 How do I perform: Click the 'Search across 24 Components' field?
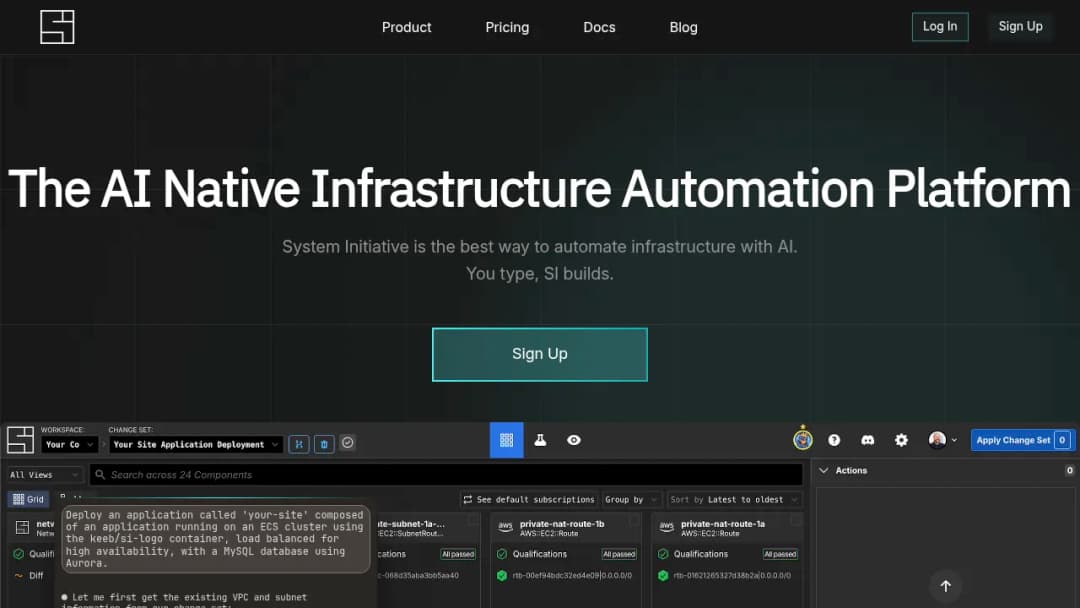click(446, 474)
